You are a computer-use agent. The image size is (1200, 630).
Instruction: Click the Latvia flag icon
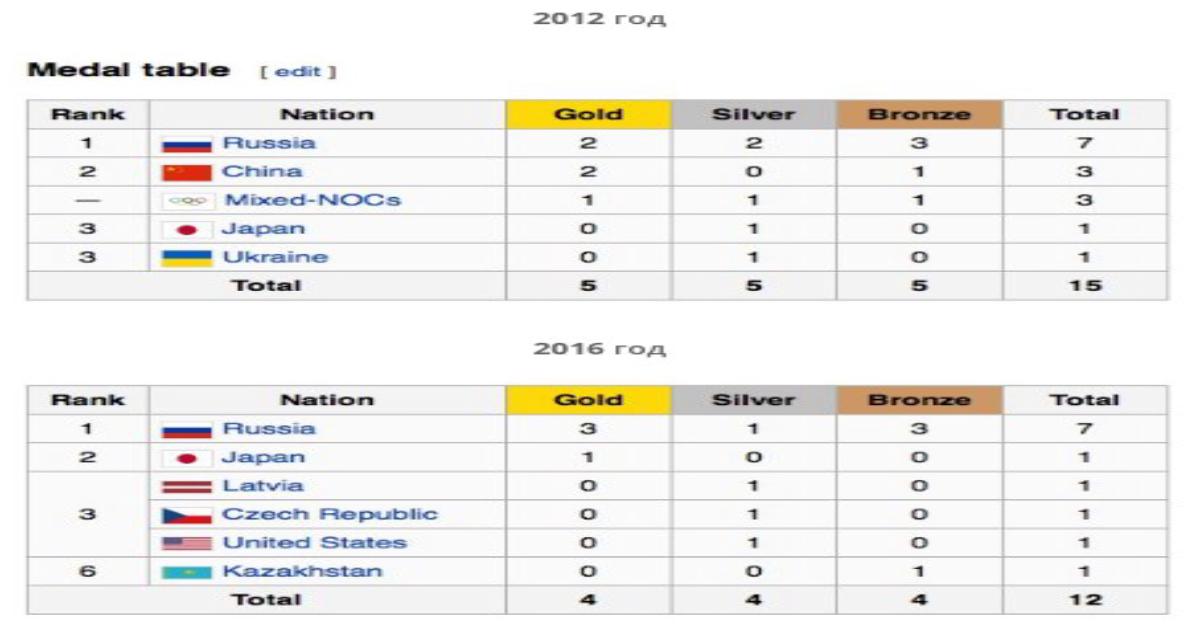[x=187, y=487]
